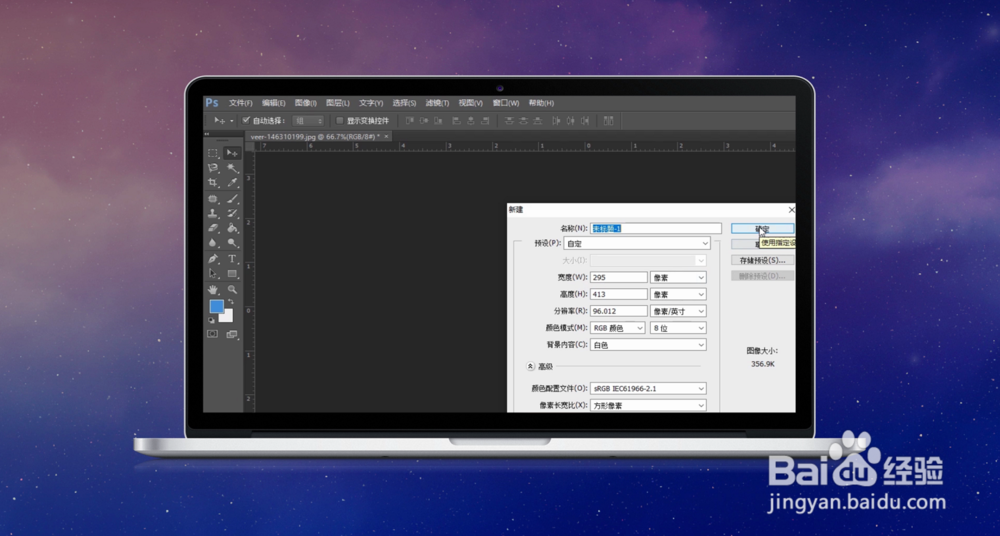The height and width of the screenshot is (536, 1000).
Task: Open the 文件(F) menu
Action: [x=240, y=103]
